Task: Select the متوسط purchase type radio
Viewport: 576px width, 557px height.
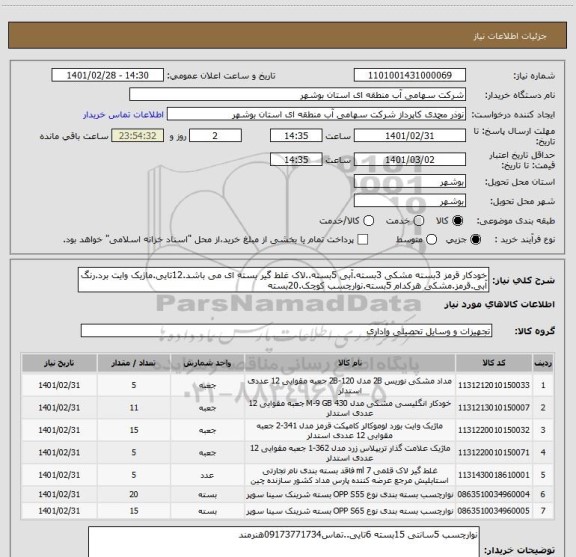Action: point(431,240)
